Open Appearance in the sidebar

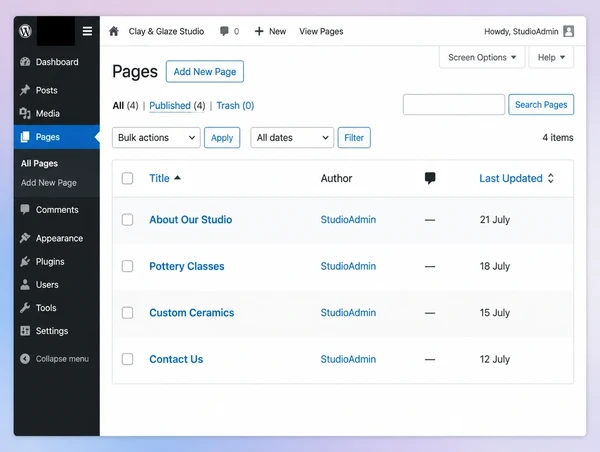click(57, 238)
